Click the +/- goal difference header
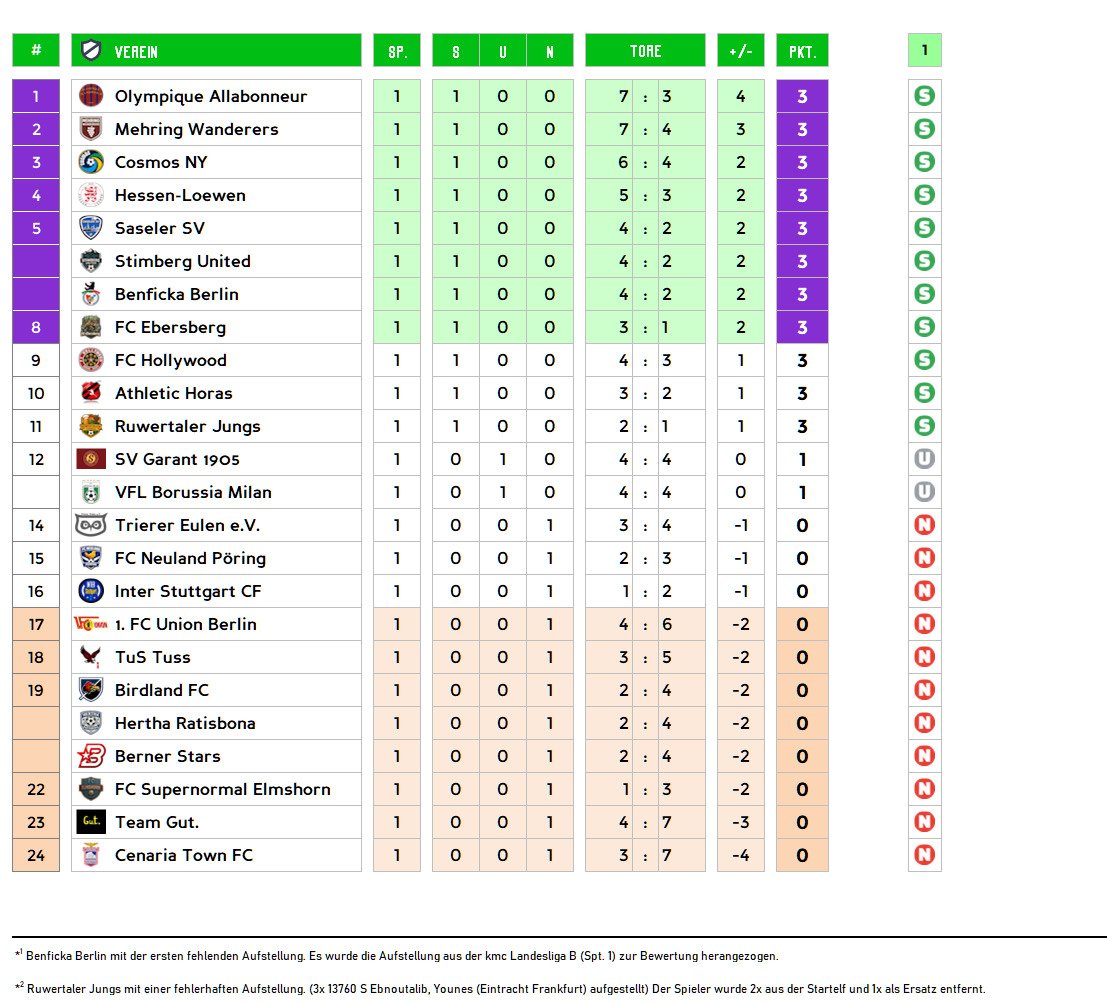1107x1004 pixels. click(740, 51)
